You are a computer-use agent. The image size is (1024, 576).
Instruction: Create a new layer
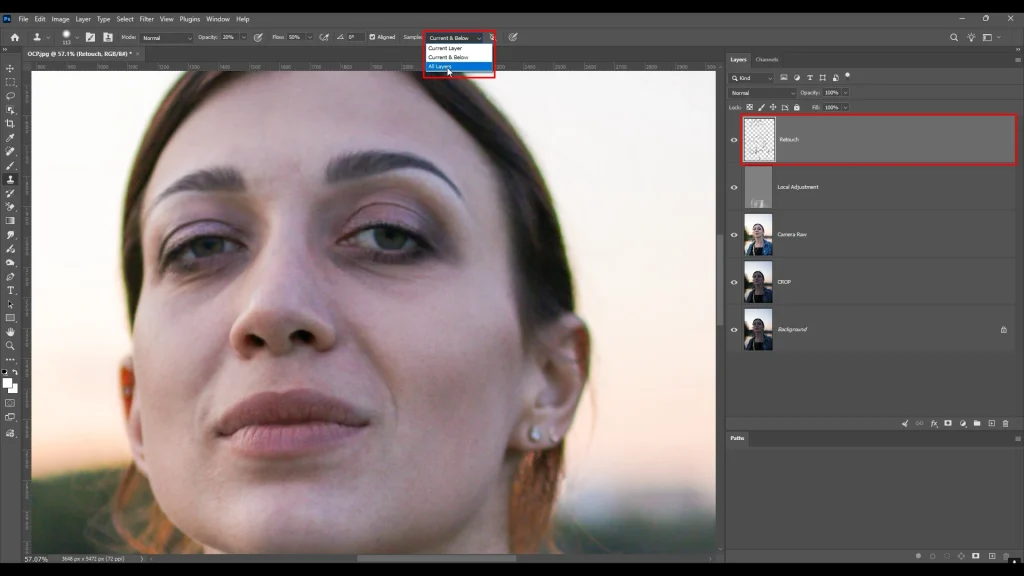pyautogui.click(x=991, y=423)
